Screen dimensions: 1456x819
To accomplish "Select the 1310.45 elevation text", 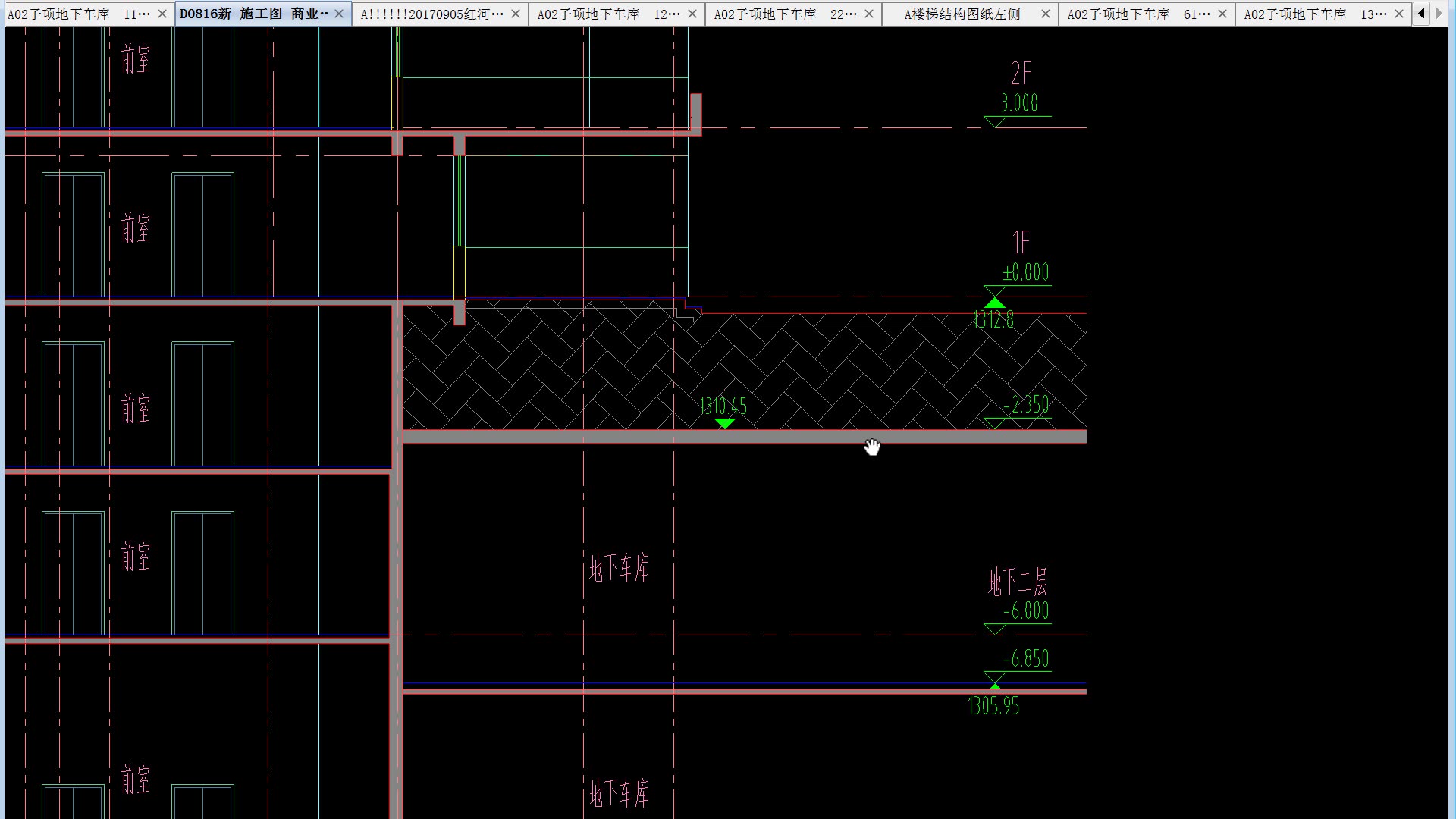I will 723,406.
